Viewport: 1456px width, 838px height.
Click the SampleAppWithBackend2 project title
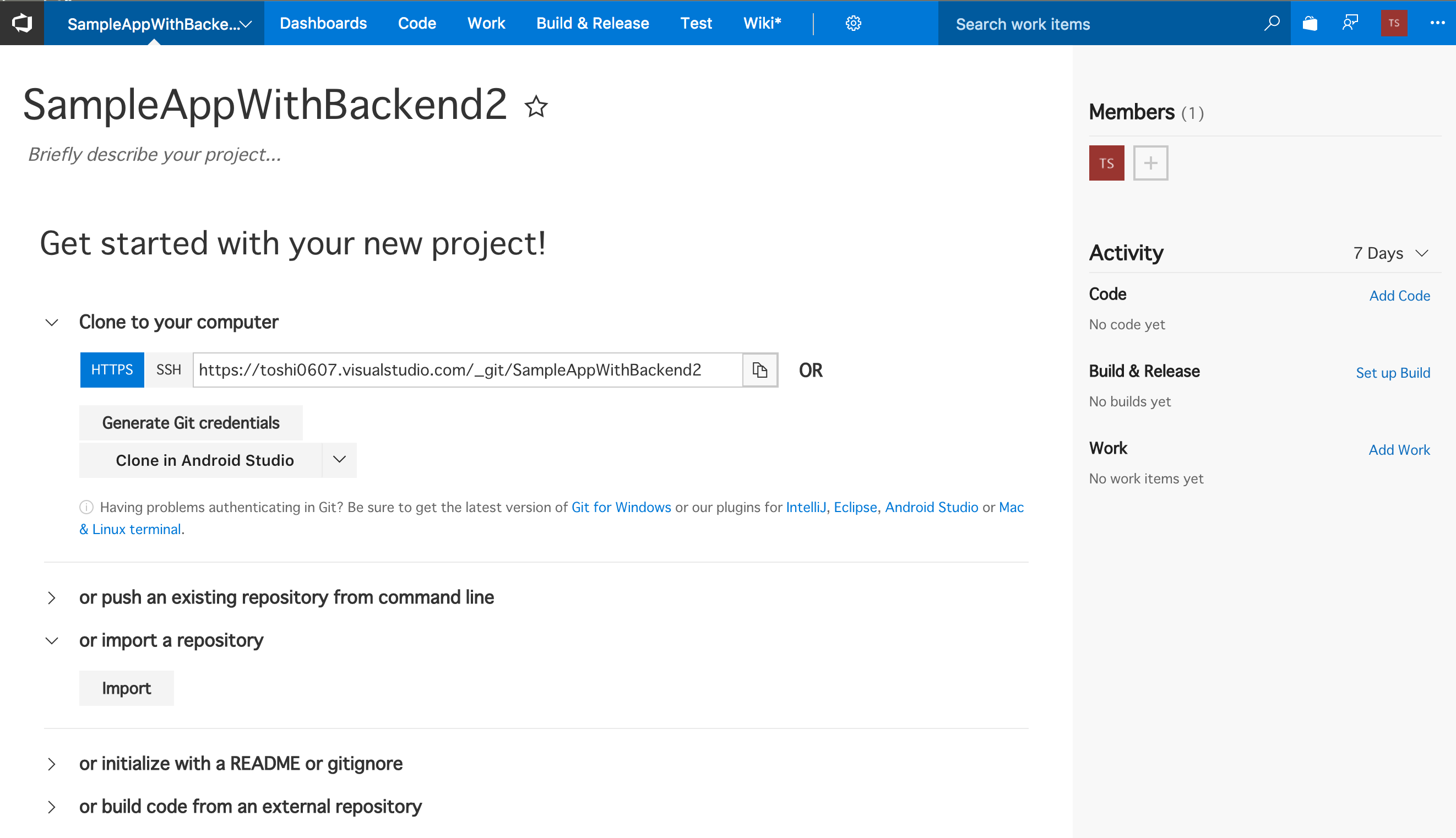[x=265, y=105]
